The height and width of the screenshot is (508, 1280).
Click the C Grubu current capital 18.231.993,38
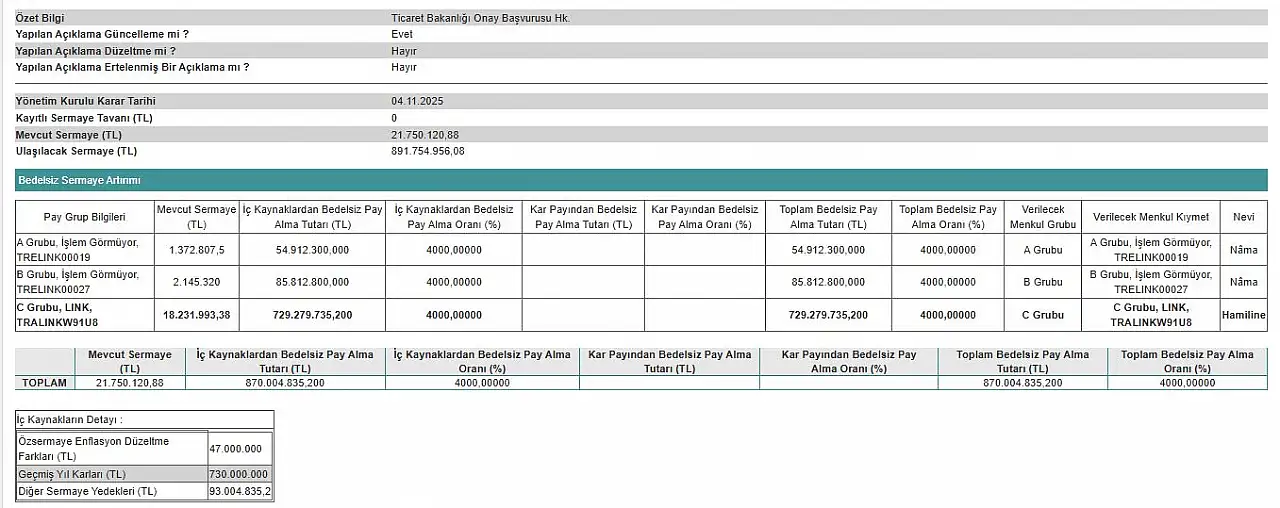(x=197, y=315)
